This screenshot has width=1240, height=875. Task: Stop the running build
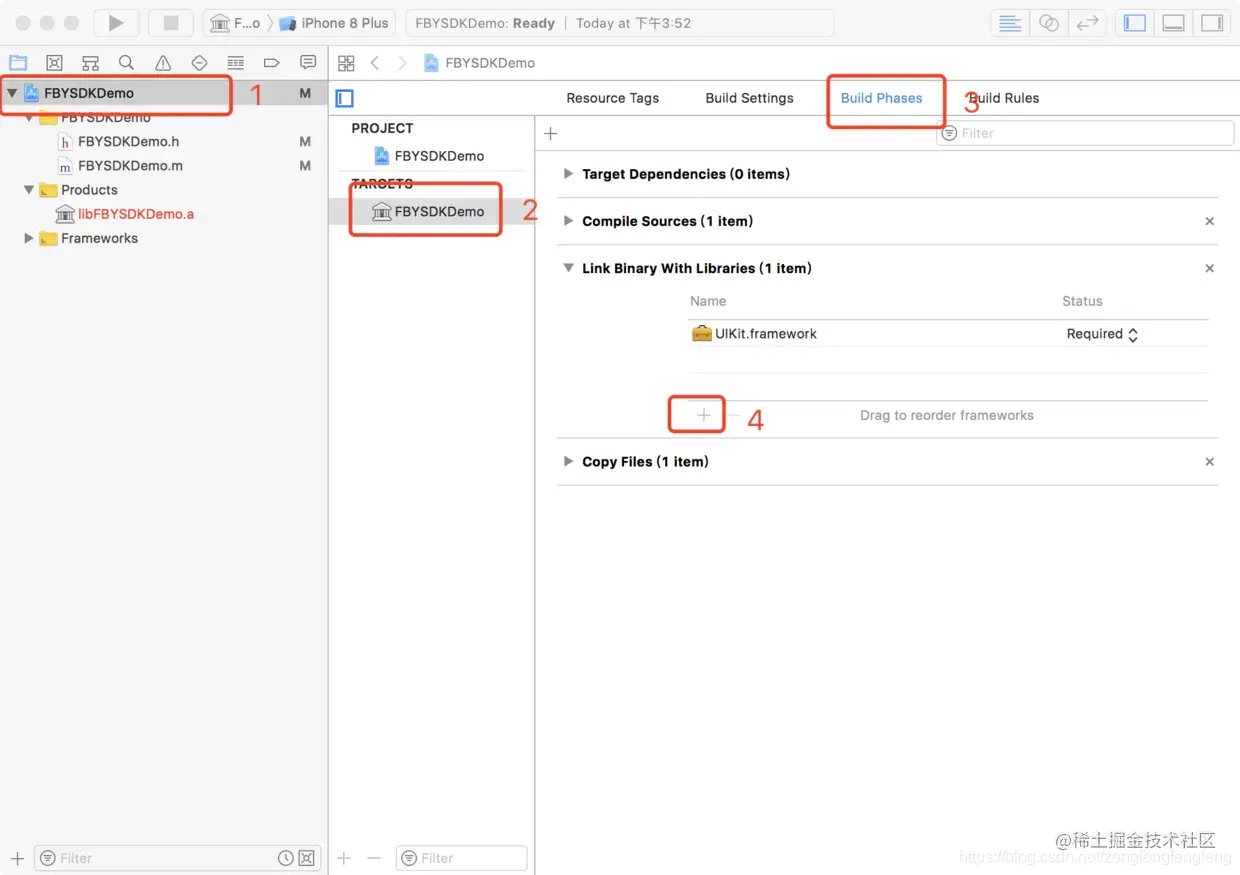[170, 23]
